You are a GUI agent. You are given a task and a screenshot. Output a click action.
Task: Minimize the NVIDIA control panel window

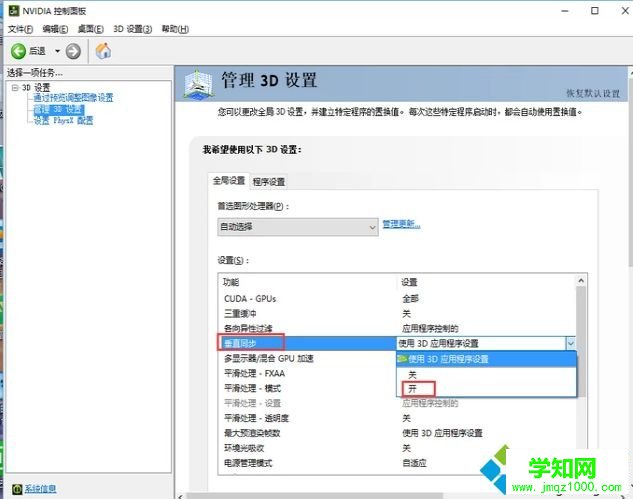(565, 11)
